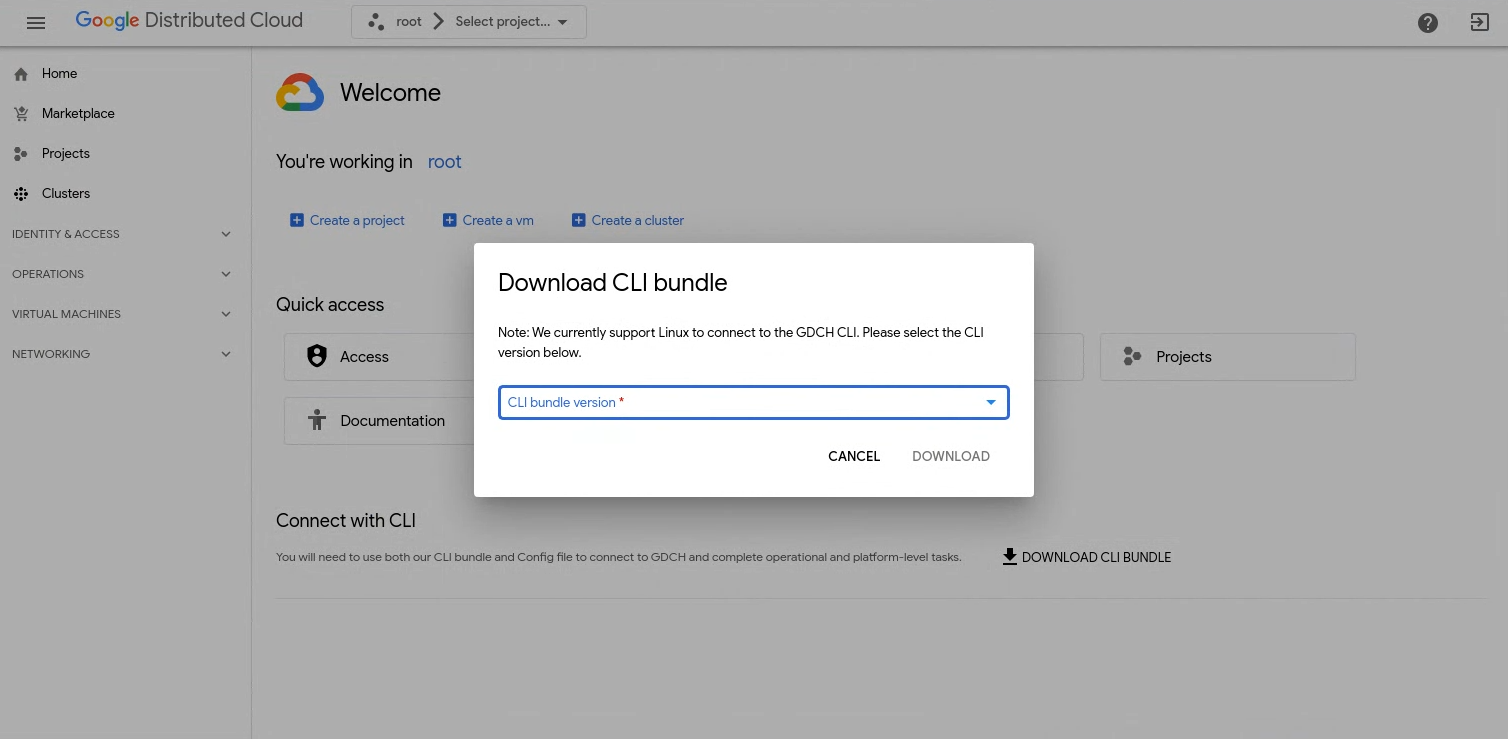Open Clusters in the sidebar menu
The height and width of the screenshot is (739, 1508).
(x=125, y=194)
